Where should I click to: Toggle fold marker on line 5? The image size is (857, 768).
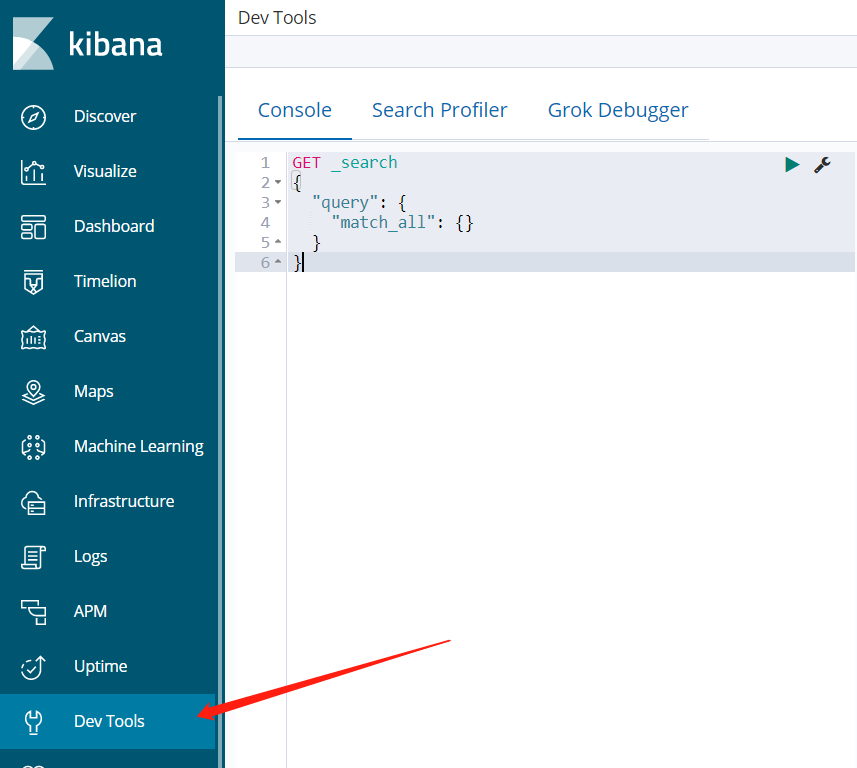click(x=278, y=242)
